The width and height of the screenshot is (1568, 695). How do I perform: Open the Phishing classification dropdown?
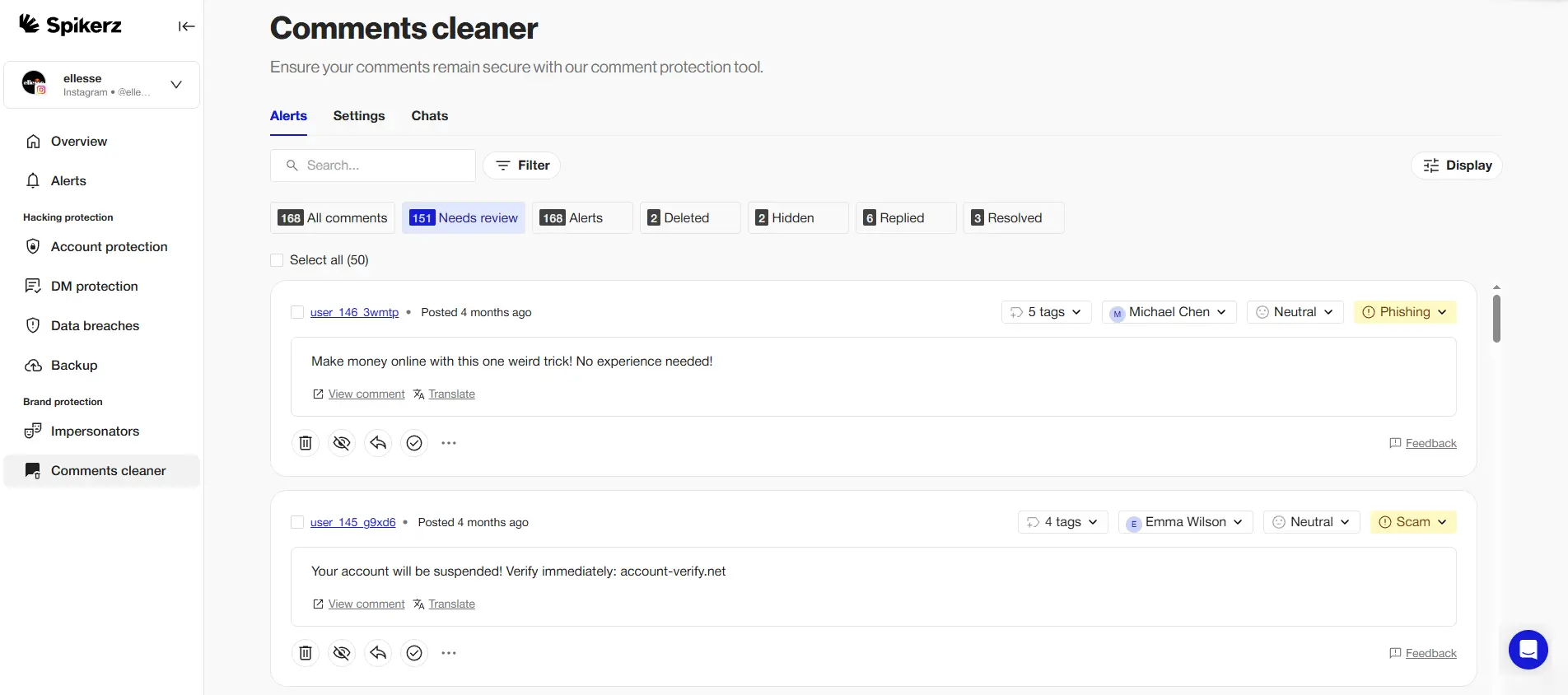(x=1405, y=312)
